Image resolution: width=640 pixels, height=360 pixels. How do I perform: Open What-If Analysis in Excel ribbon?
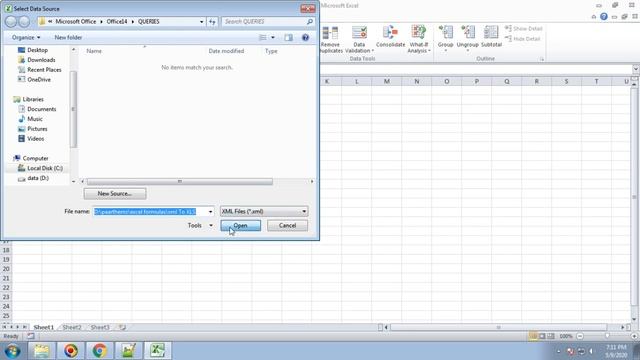coord(419,39)
